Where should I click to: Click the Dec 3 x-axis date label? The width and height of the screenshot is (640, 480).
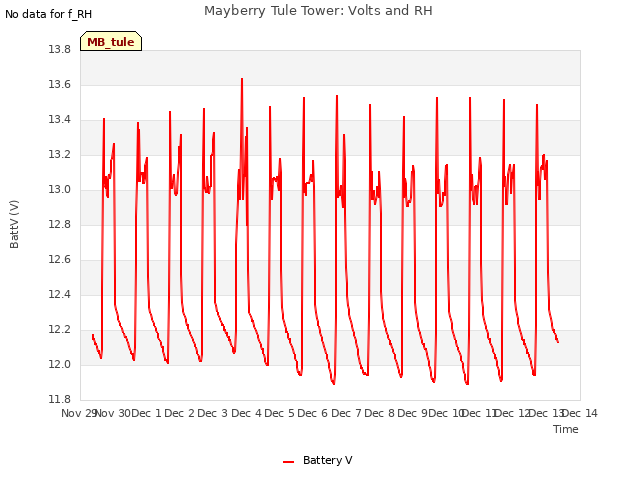[213, 413]
